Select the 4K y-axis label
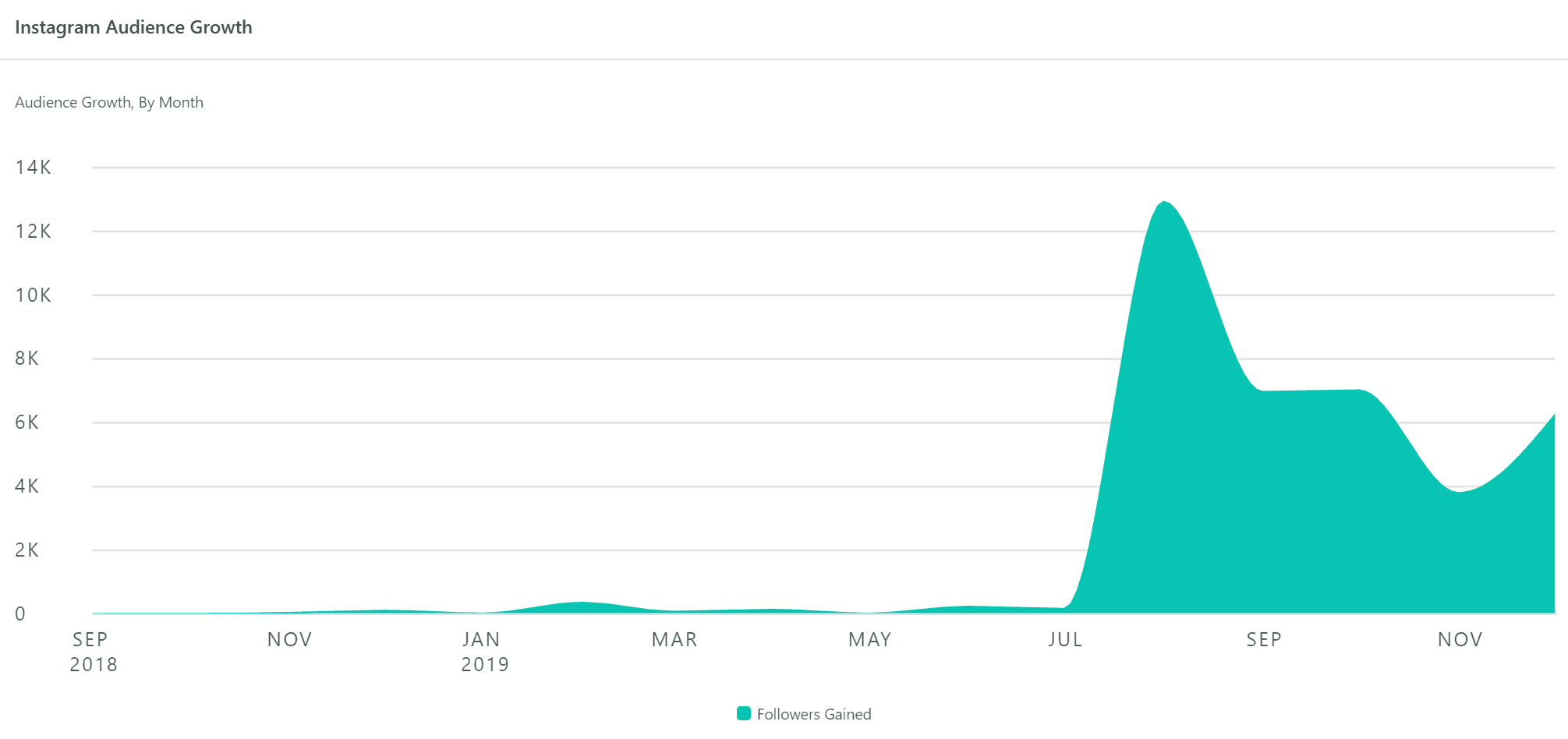The width and height of the screenshot is (1568, 739). 27,486
